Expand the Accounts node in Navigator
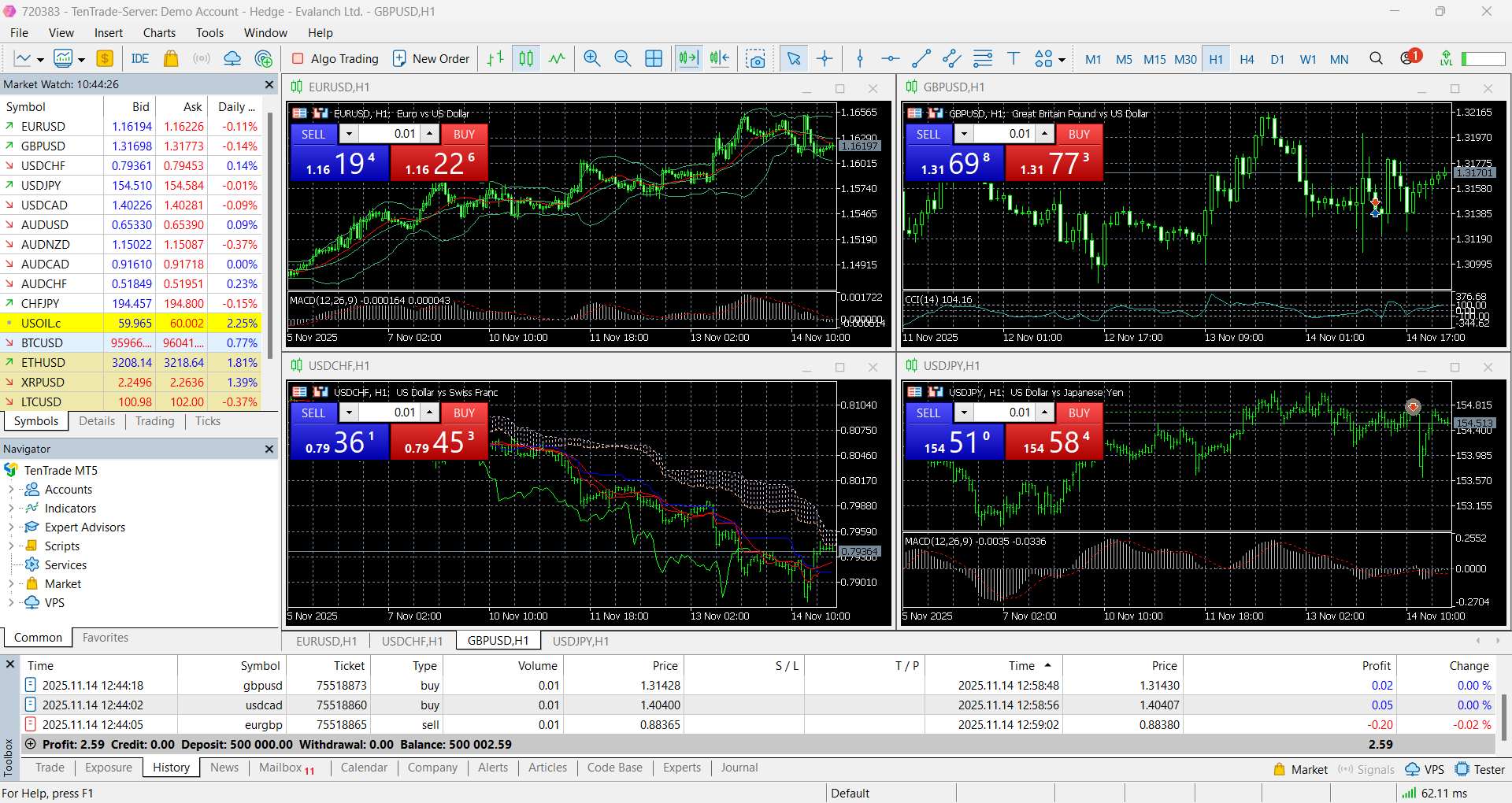This screenshot has height=803, width=1512. tap(11, 490)
